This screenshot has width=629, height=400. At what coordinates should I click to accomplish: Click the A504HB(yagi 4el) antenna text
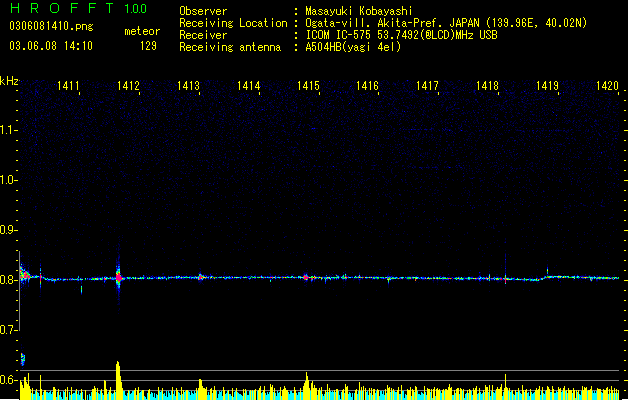tap(353, 47)
